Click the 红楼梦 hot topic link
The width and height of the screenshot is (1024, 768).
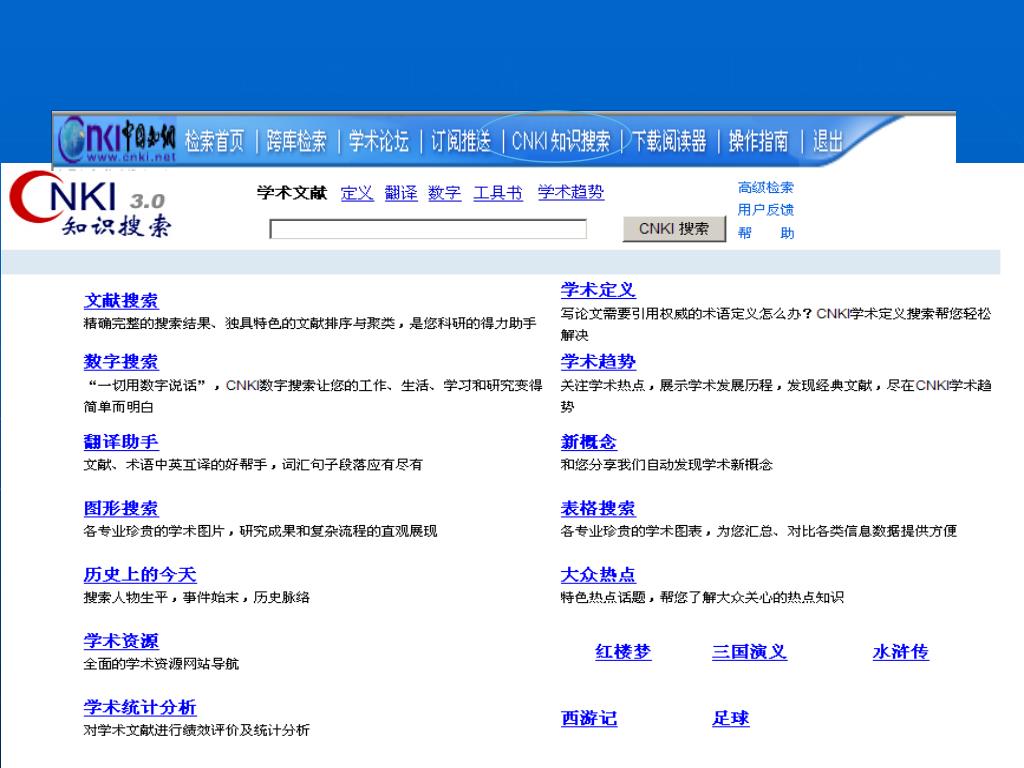[x=623, y=652]
